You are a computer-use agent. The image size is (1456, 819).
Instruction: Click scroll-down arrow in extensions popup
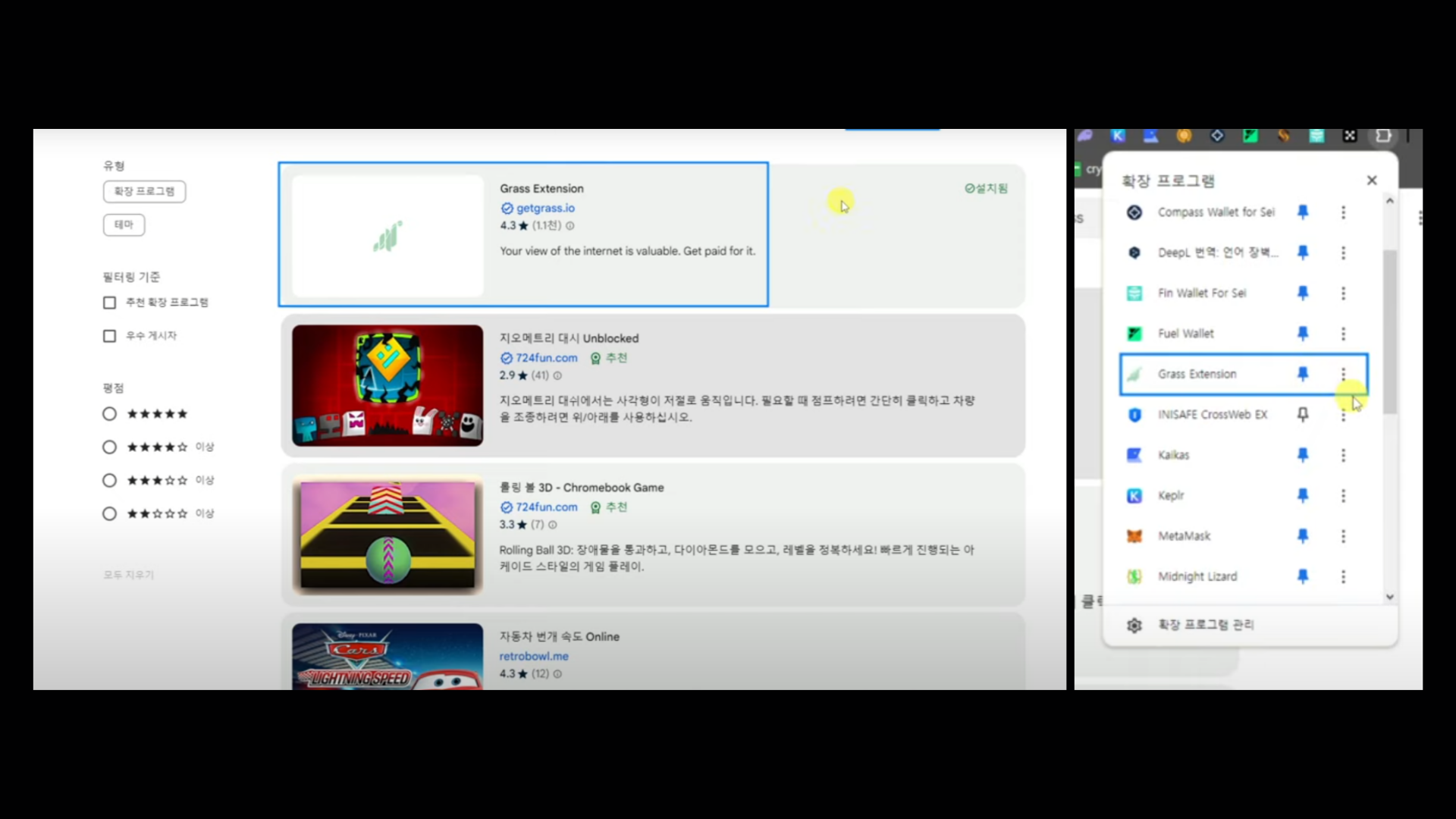click(x=1390, y=597)
